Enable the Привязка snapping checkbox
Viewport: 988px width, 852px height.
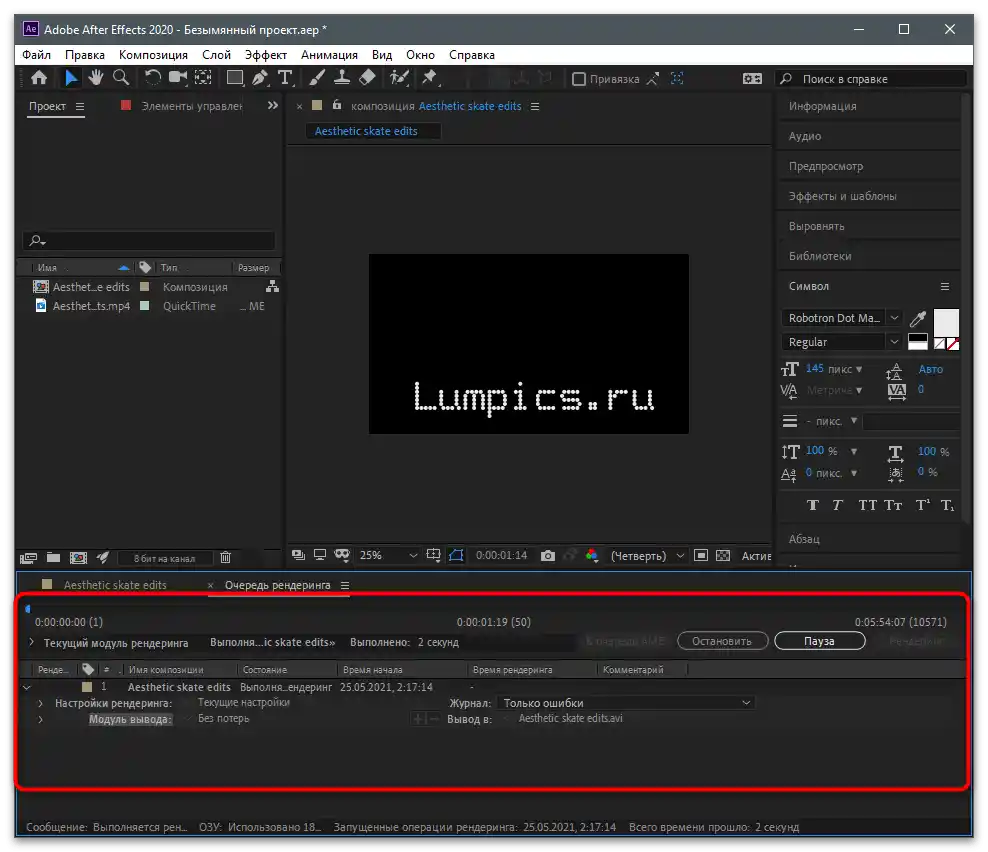578,79
